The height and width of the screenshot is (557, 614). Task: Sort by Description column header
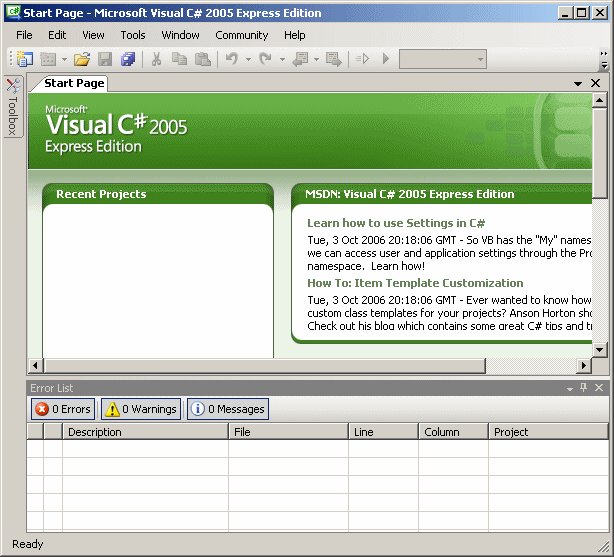(146, 432)
